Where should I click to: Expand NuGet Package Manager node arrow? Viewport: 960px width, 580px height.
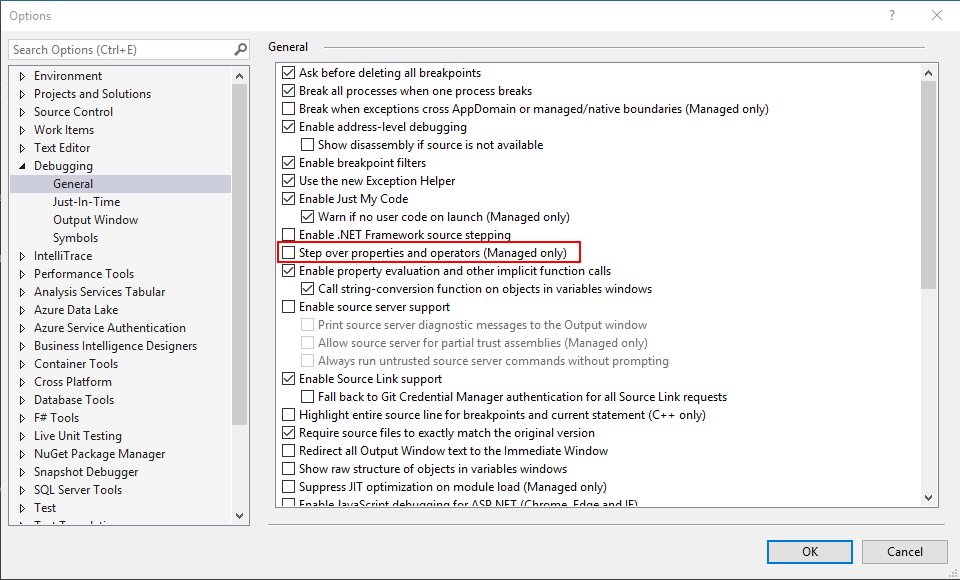pyautogui.click(x=22, y=454)
